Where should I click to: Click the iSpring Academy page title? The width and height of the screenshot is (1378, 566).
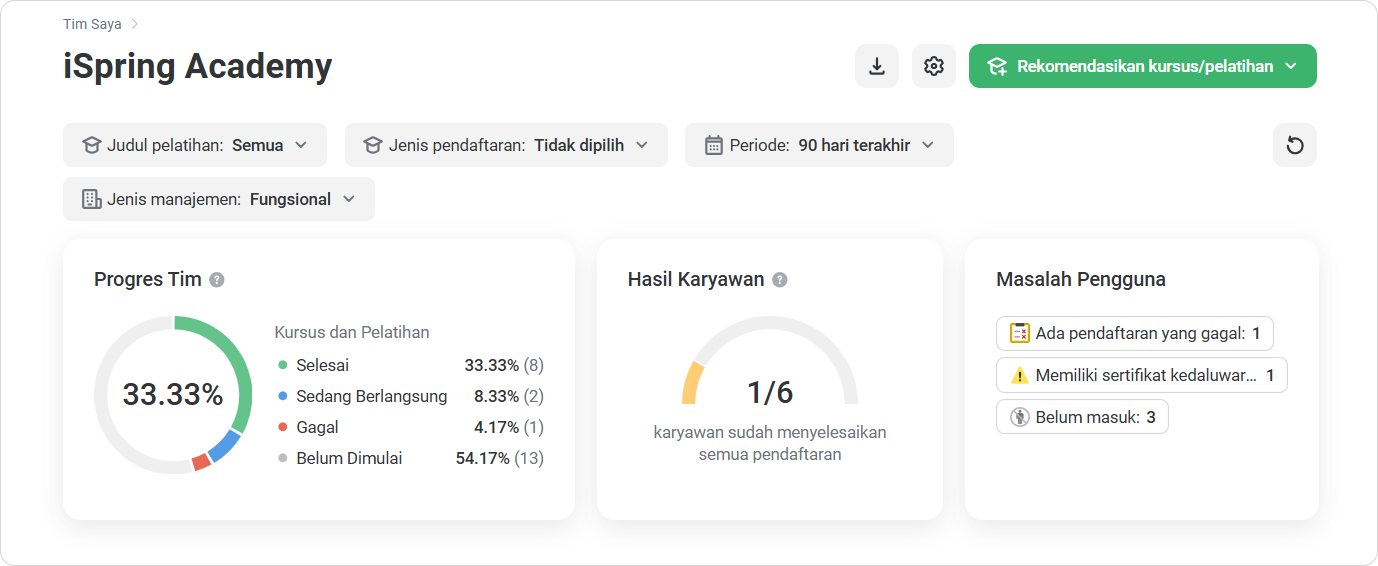[198, 66]
